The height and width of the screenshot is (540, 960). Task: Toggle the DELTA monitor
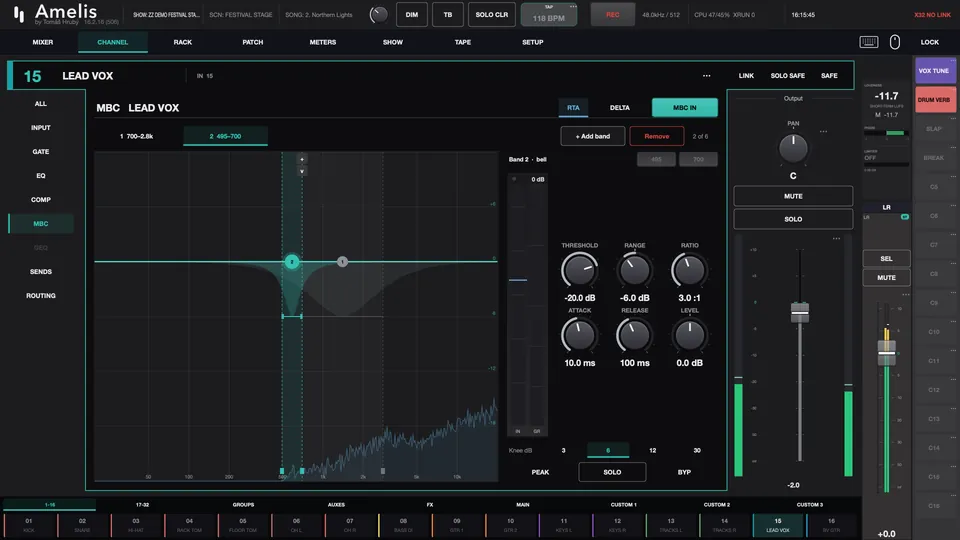[x=620, y=108]
